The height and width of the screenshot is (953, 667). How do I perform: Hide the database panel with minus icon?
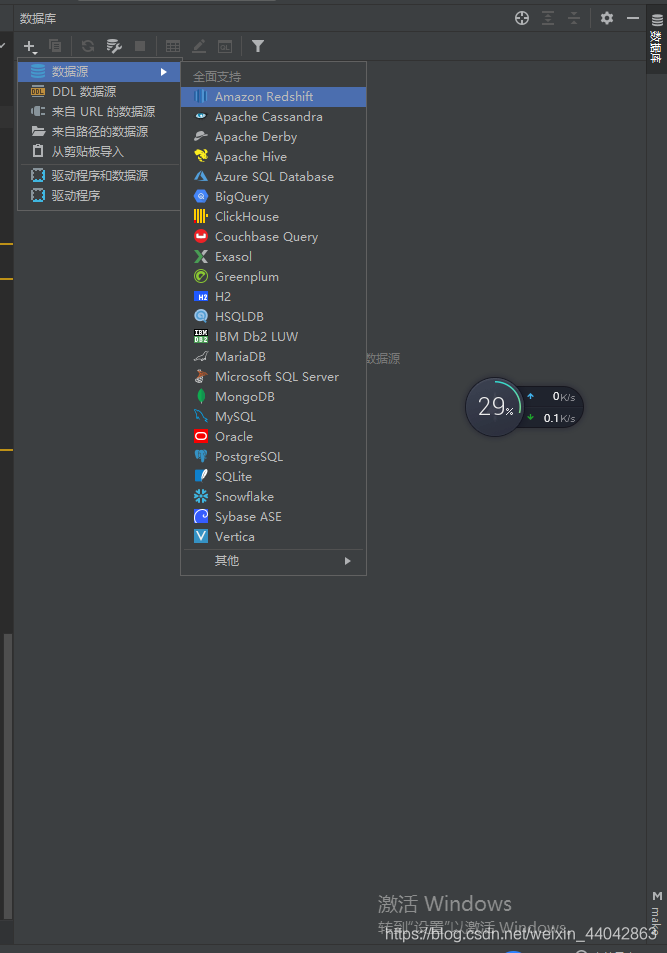pyautogui.click(x=633, y=18)
